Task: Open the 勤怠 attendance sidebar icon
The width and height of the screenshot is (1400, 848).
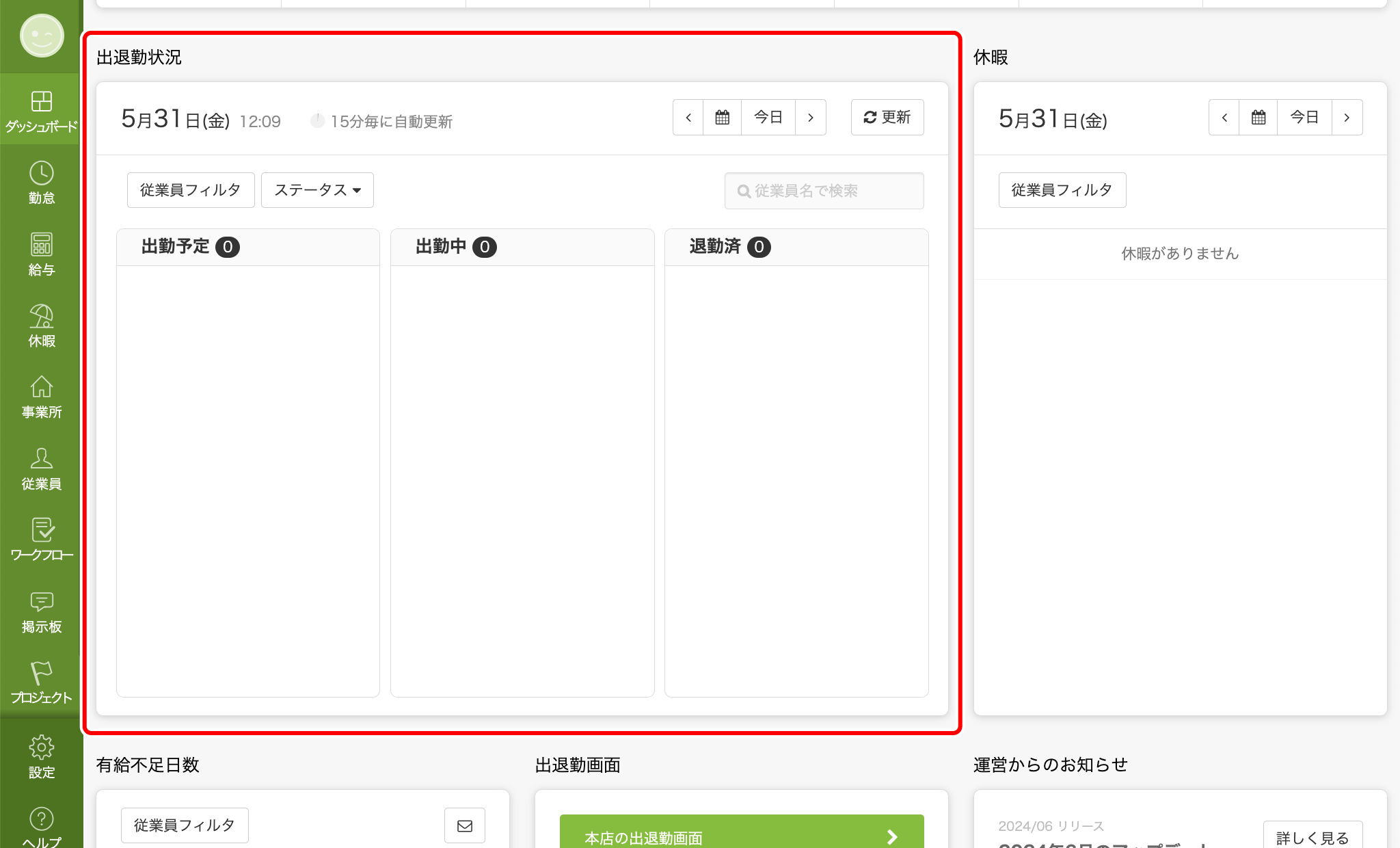Action: [41, 182]
